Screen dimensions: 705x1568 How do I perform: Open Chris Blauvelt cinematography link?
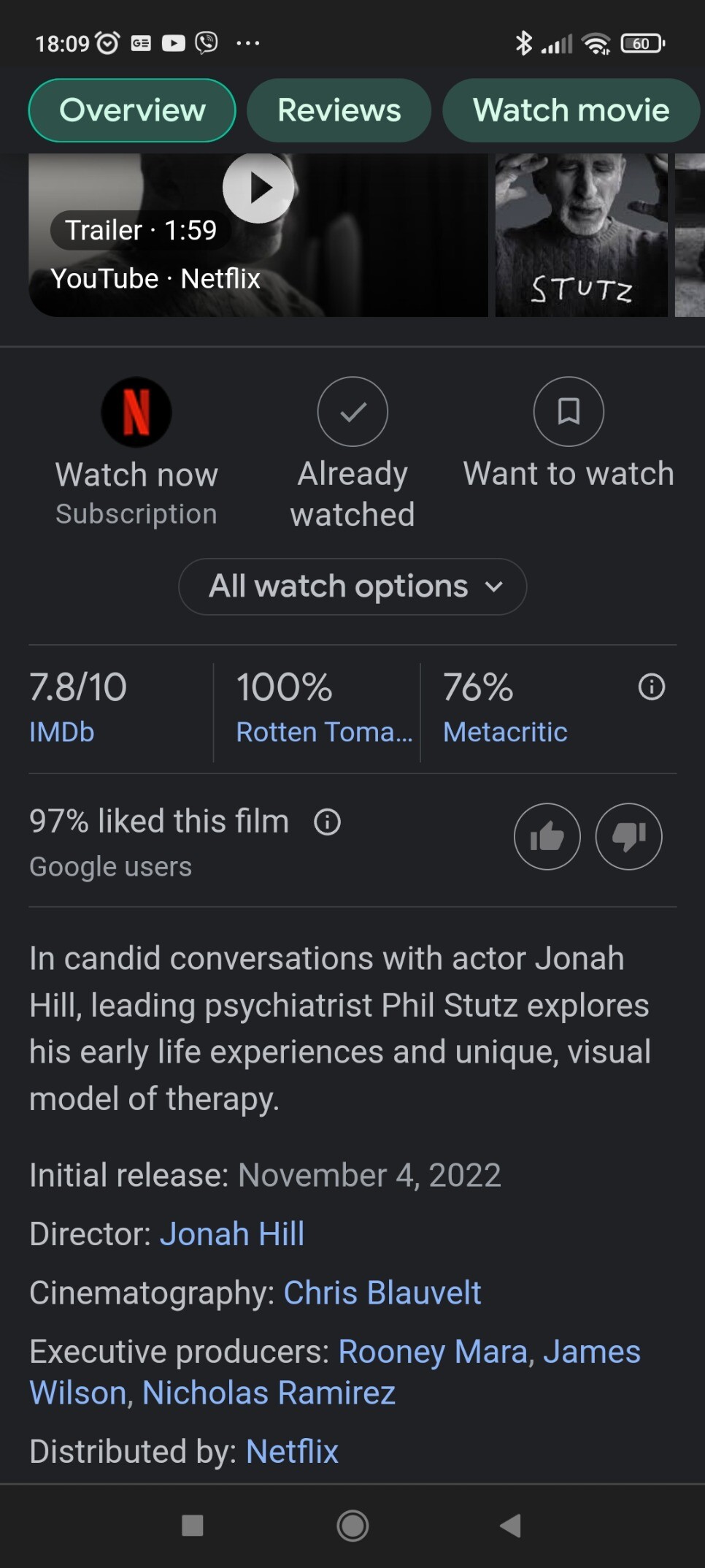click(382, 1293)
